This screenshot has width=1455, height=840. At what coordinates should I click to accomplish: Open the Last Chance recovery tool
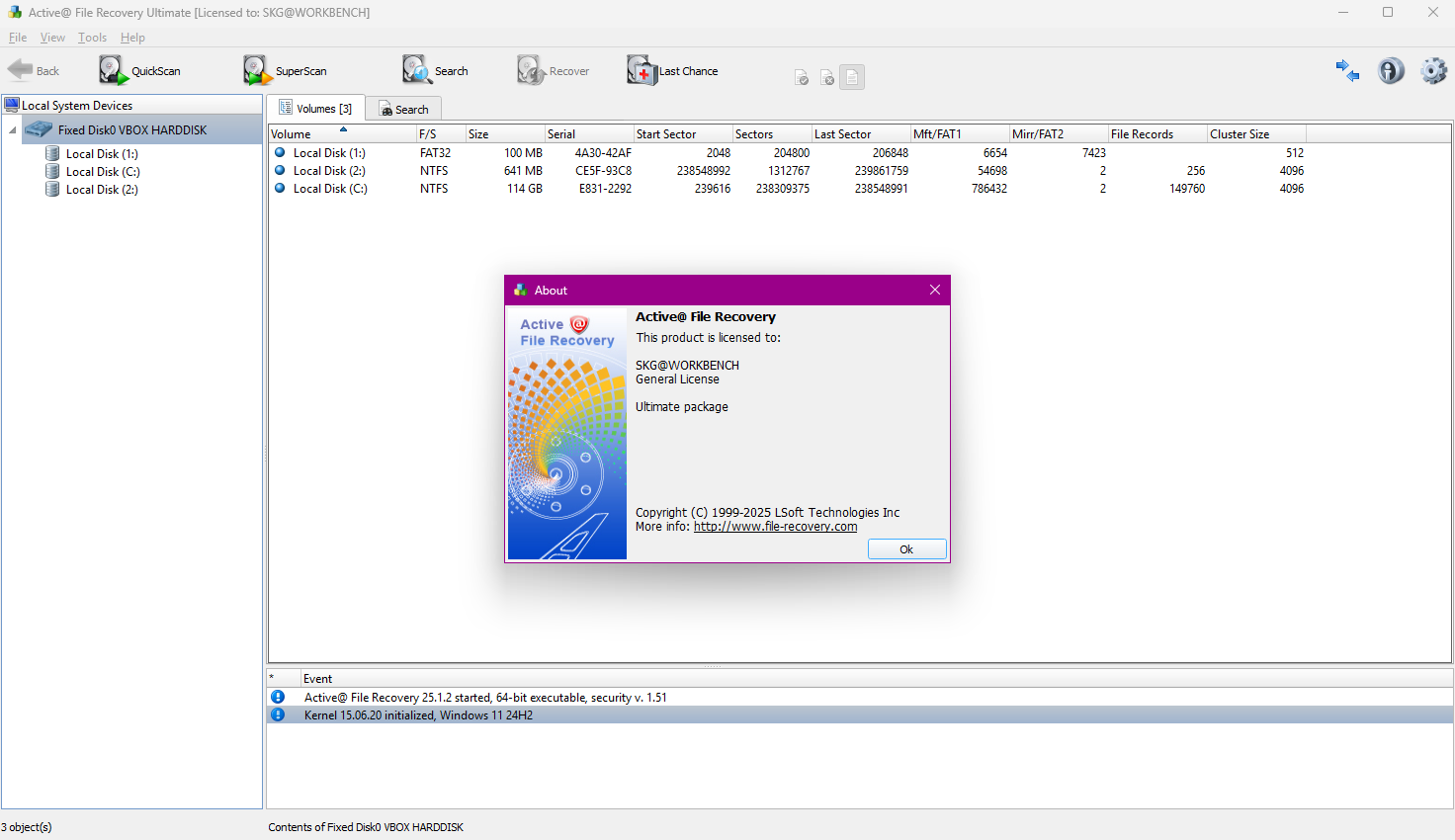(x=672, y=70)
